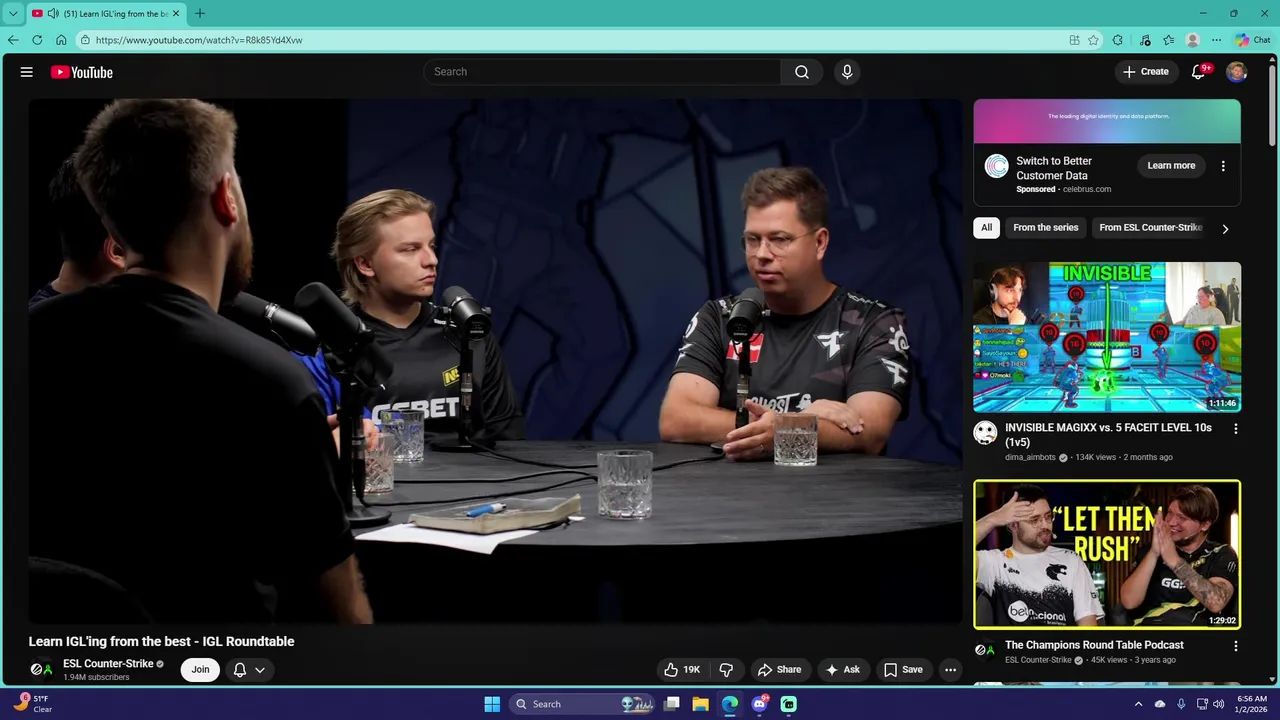
Task: Add this page to favorites star
Action: [x=1093, y=40]
